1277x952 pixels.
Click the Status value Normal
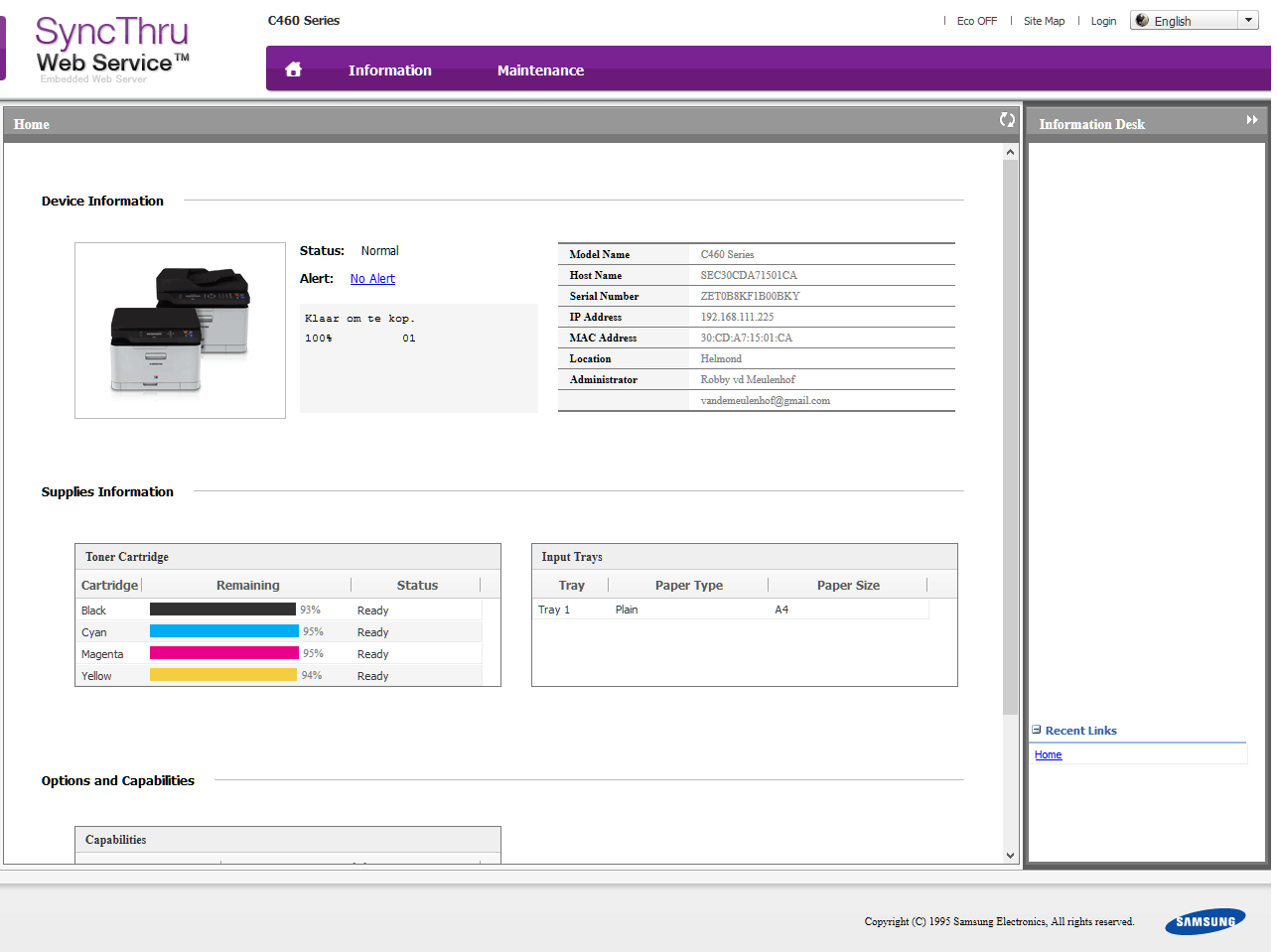(x=379, y=251)
